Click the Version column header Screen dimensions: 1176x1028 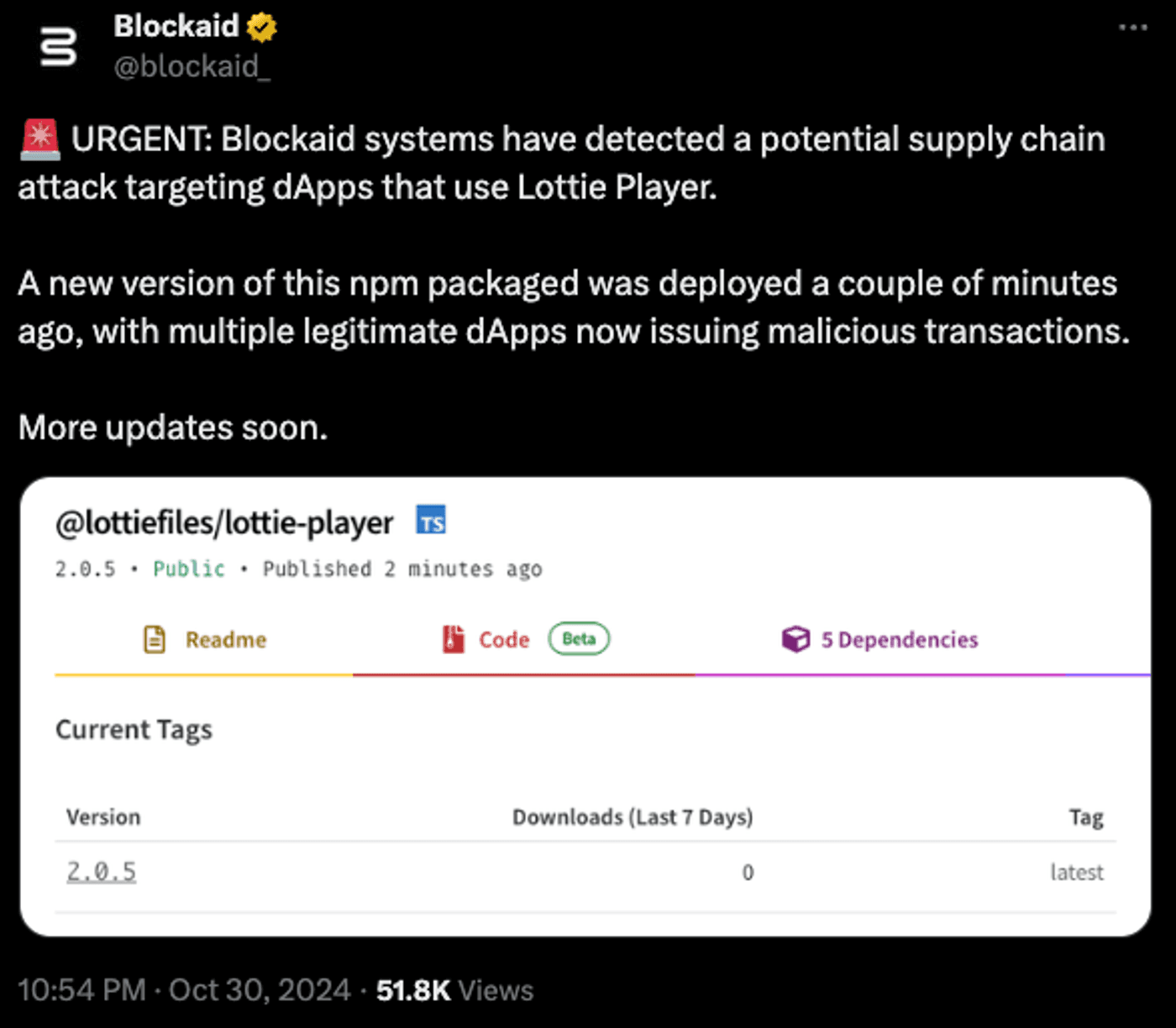pyautogui.click(x=103, y=817)
